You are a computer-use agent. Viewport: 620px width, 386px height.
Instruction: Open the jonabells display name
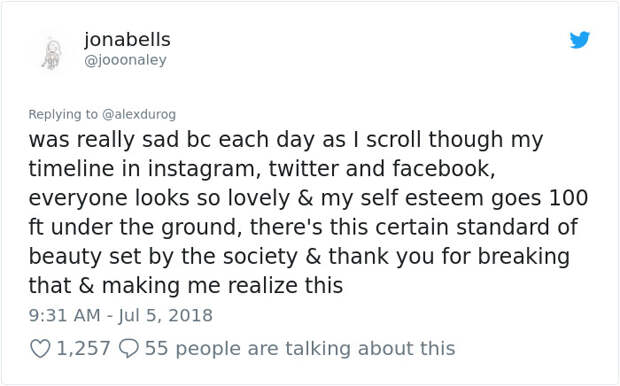pyautogui.click(x=127, y=40)
